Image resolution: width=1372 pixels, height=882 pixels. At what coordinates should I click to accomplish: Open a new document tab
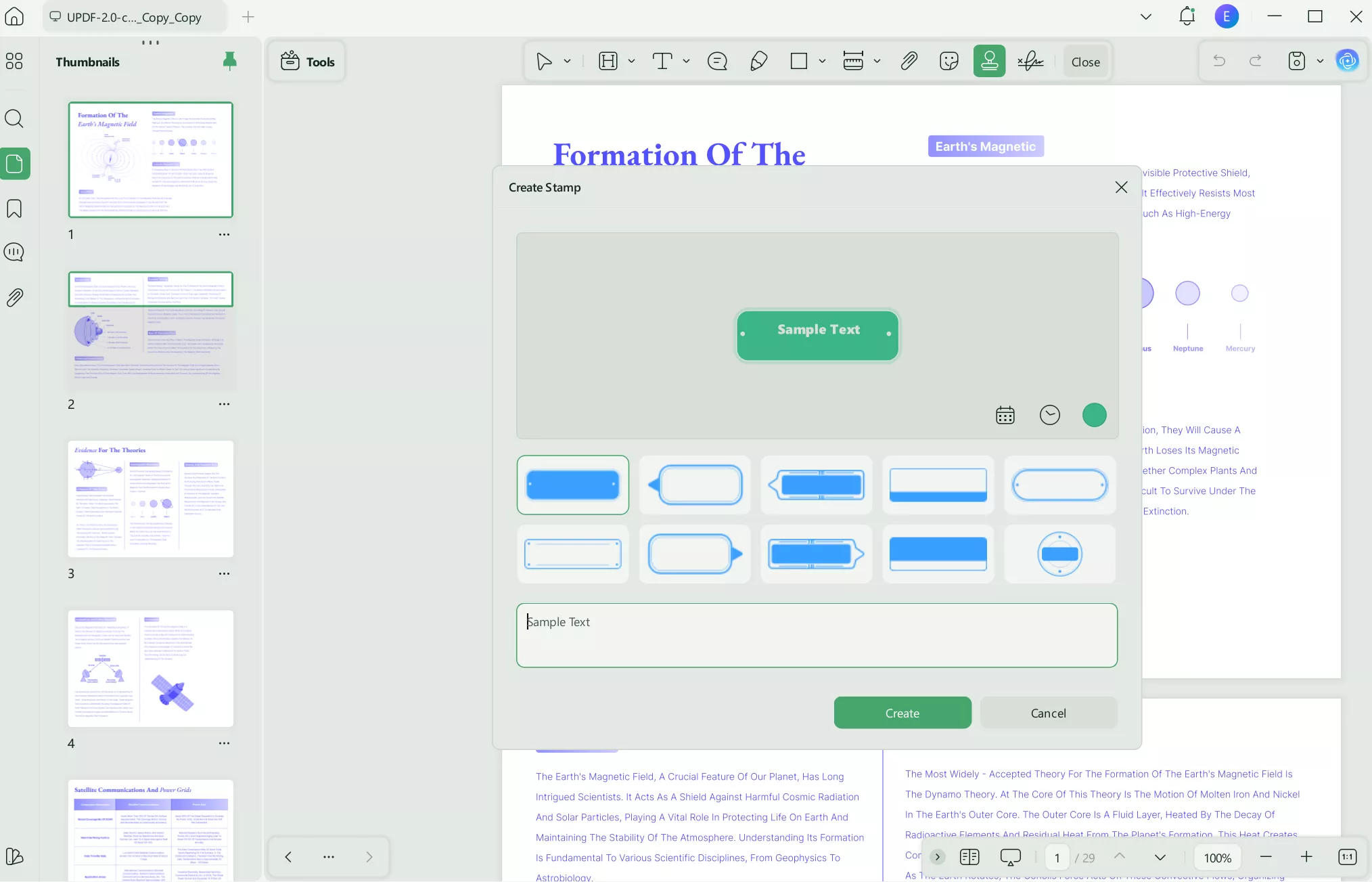tap(248, 17)
